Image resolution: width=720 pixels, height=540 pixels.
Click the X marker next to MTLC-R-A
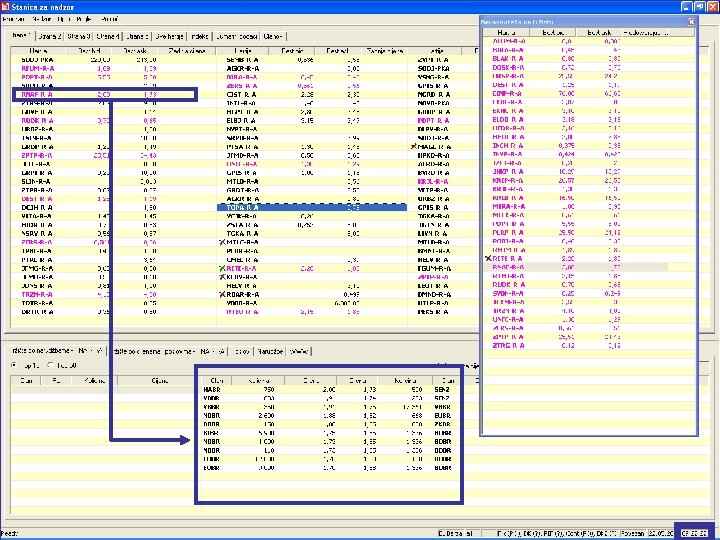[222, 242]
